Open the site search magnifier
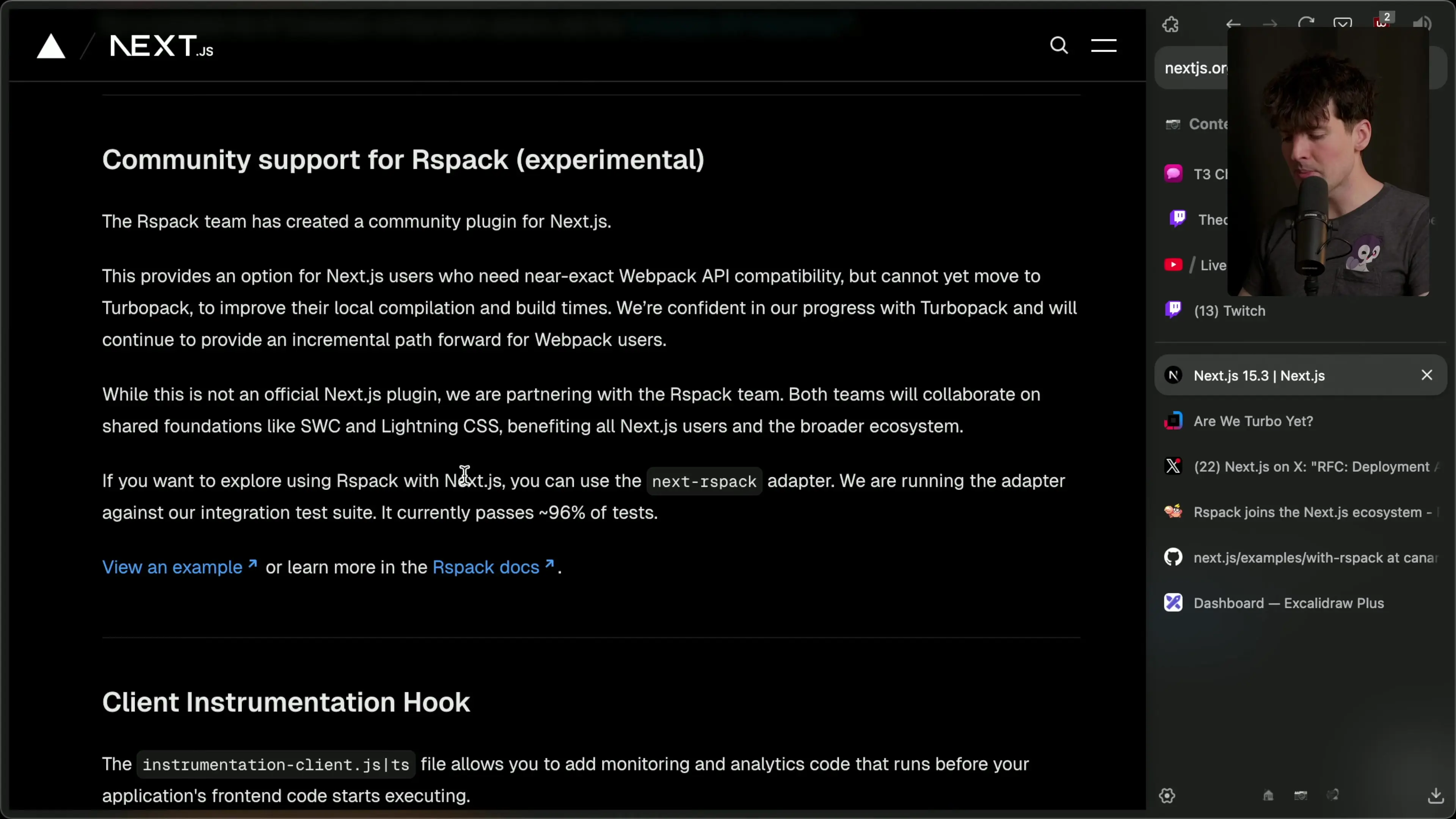 click(1059, 45)
